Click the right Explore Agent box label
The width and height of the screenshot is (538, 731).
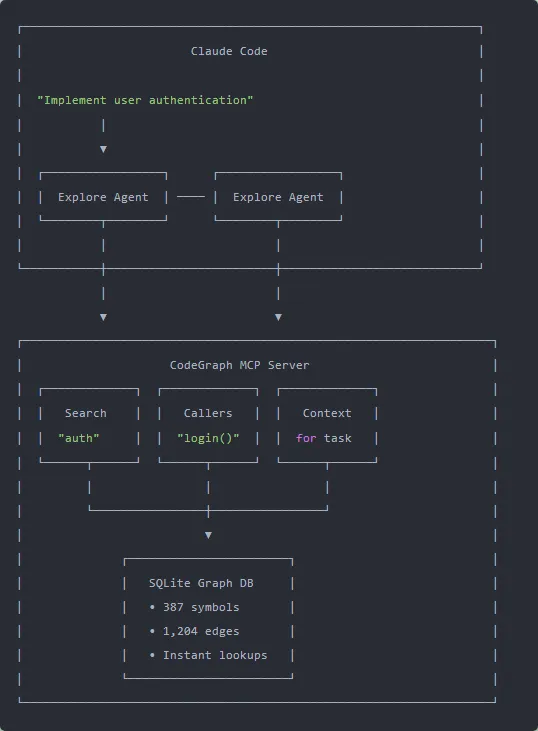click(278, 197)
